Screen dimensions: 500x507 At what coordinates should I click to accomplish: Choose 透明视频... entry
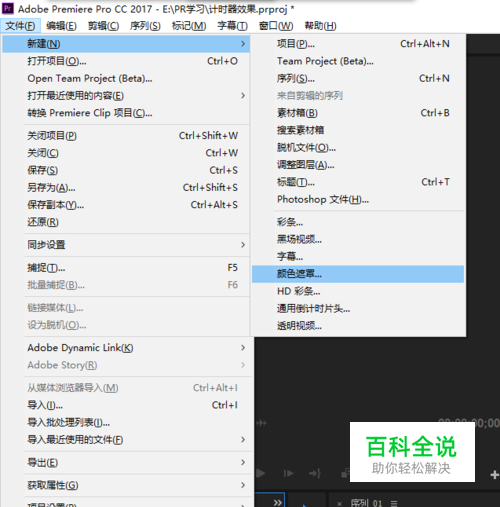(x=358, y=326)
